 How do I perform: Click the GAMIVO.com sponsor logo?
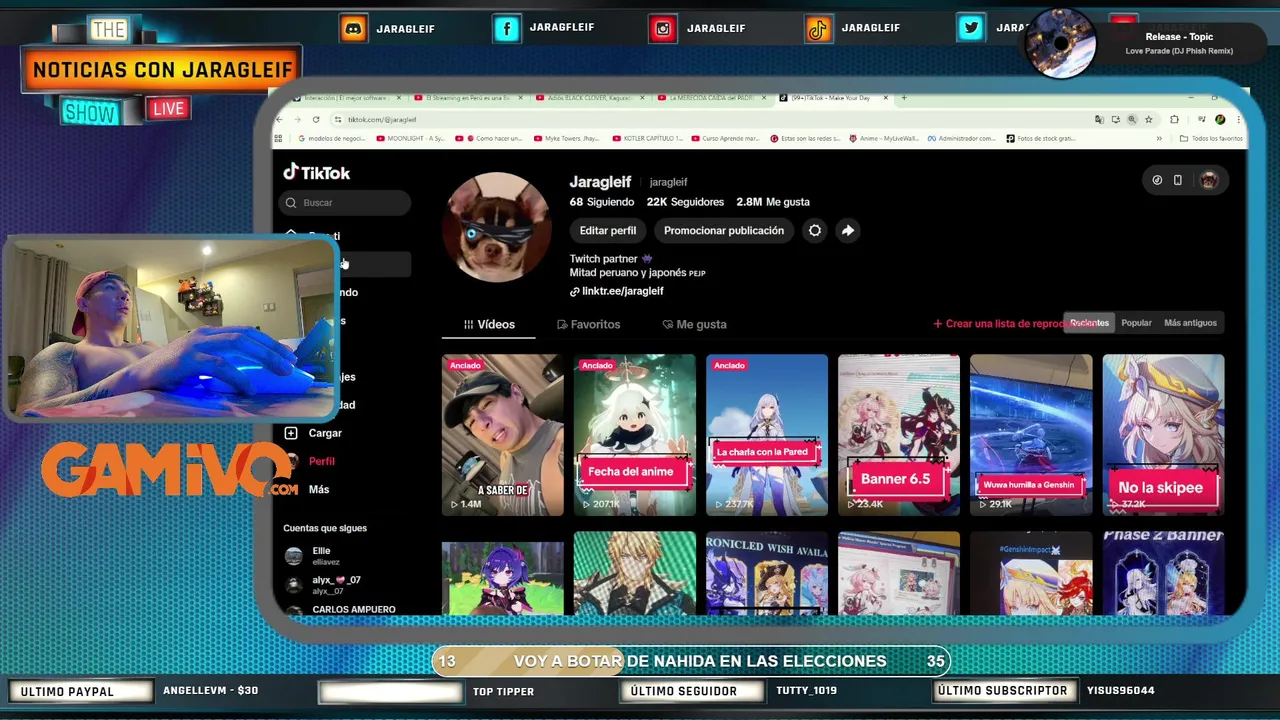(170, 469)
